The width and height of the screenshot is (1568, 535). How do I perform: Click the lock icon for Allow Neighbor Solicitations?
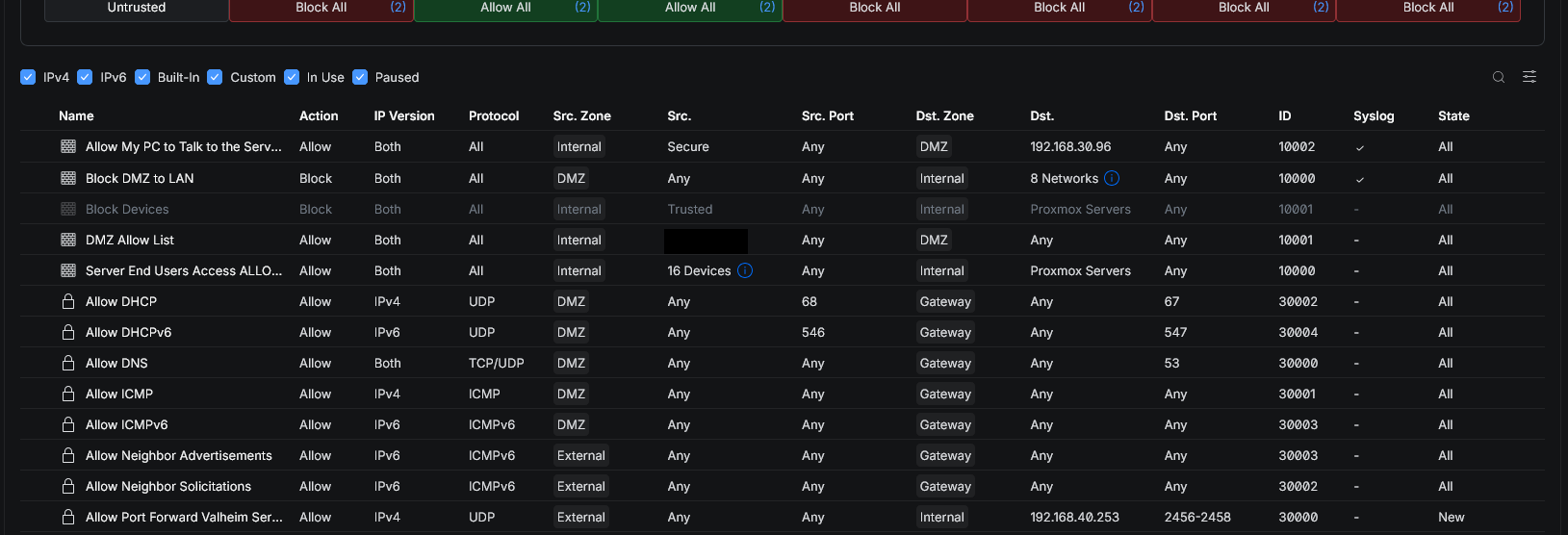[68, 486]
